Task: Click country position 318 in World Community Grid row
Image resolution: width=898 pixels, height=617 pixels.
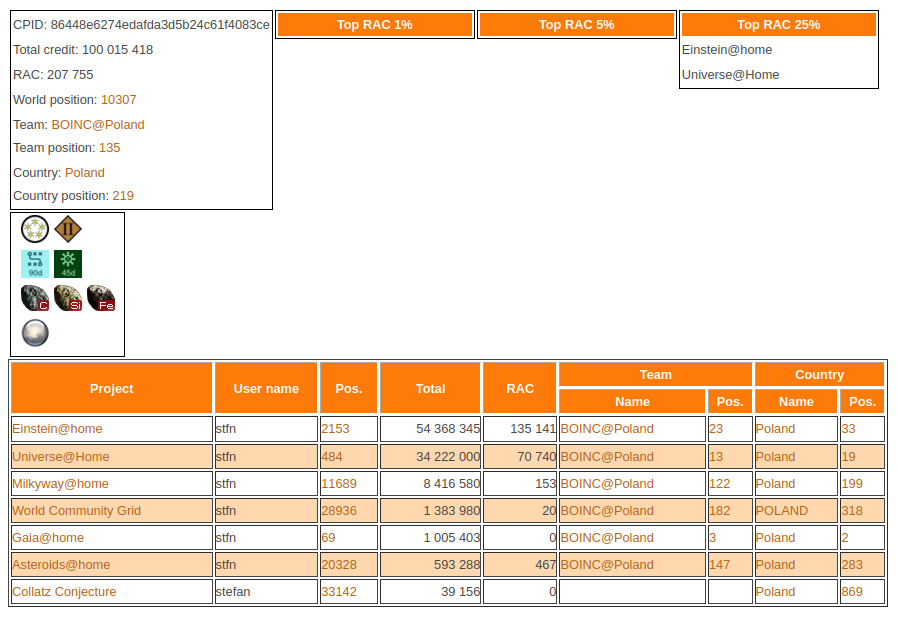Action: tap(852, 510)
